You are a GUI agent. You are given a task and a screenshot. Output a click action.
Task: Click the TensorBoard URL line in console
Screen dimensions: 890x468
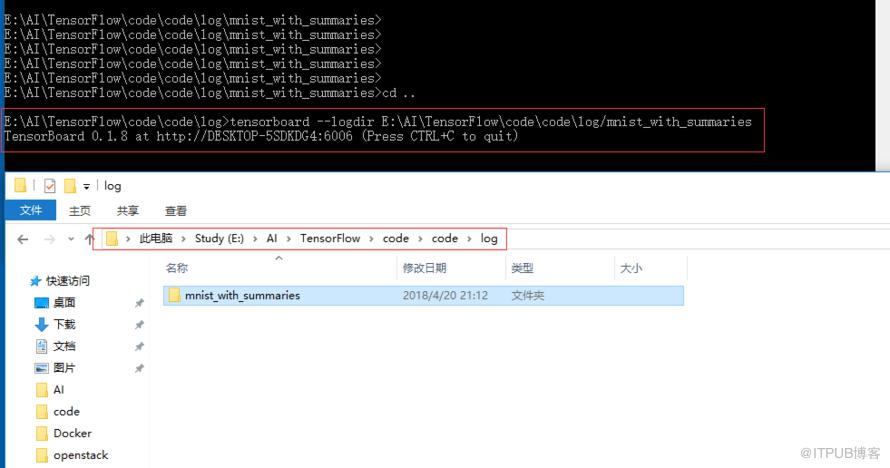261,136
